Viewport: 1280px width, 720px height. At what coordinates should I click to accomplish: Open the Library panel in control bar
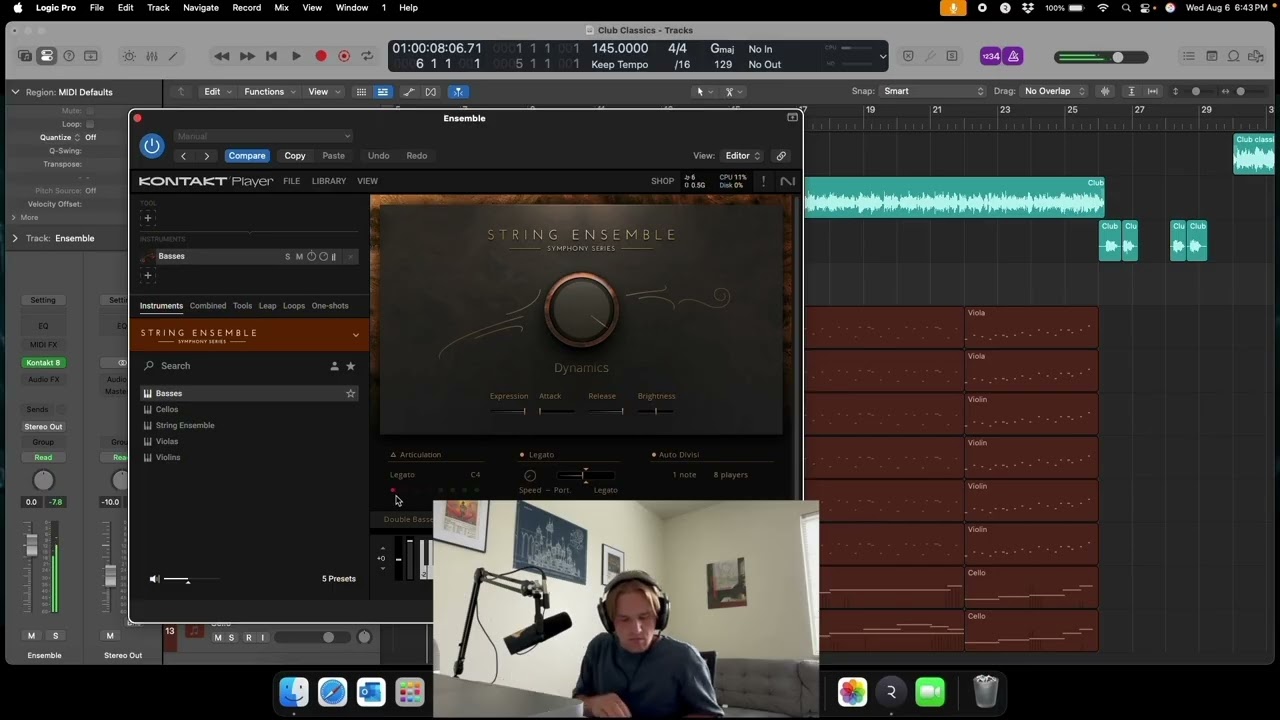[25, 56]
